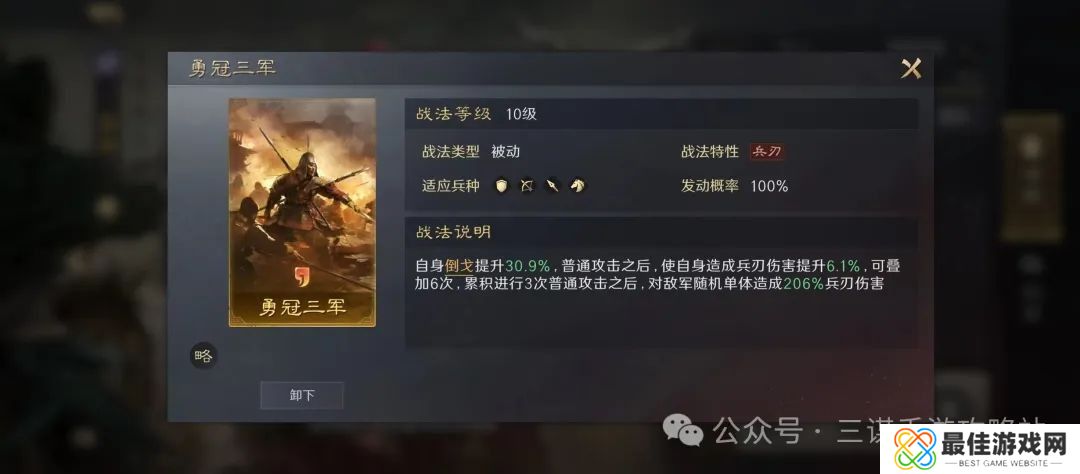The height and width of the screenshot is (474, 1080).
Task: Click the 战法说明 section header
Action: pyautogui.click(x=453, y=232)
